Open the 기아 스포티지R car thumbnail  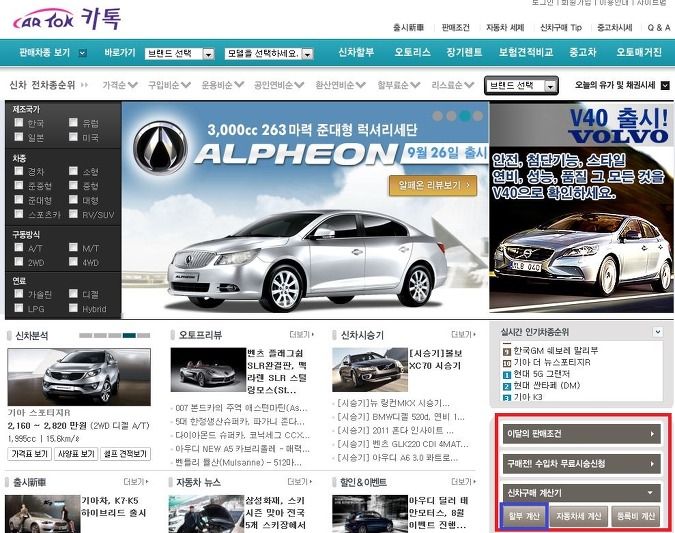(x=79, y=377)
